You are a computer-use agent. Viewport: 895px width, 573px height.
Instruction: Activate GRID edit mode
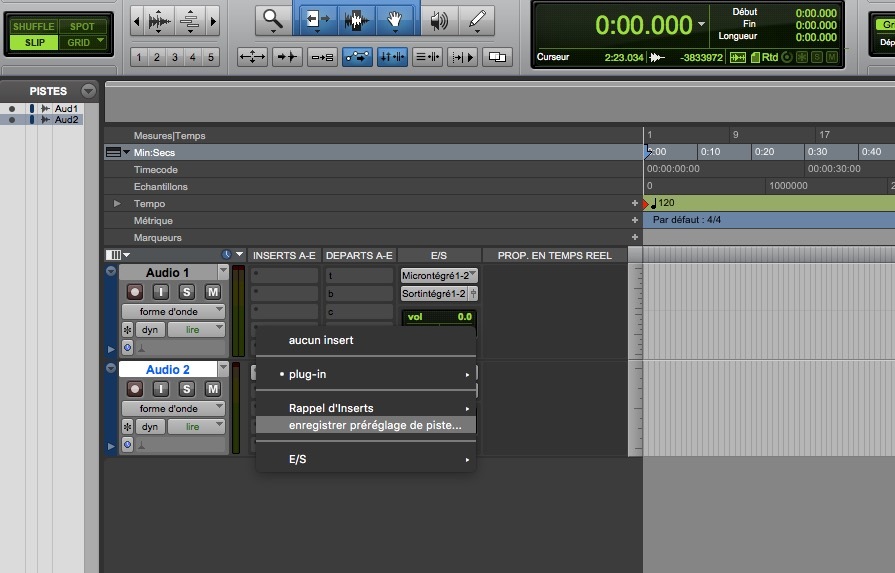coord(83,42)
